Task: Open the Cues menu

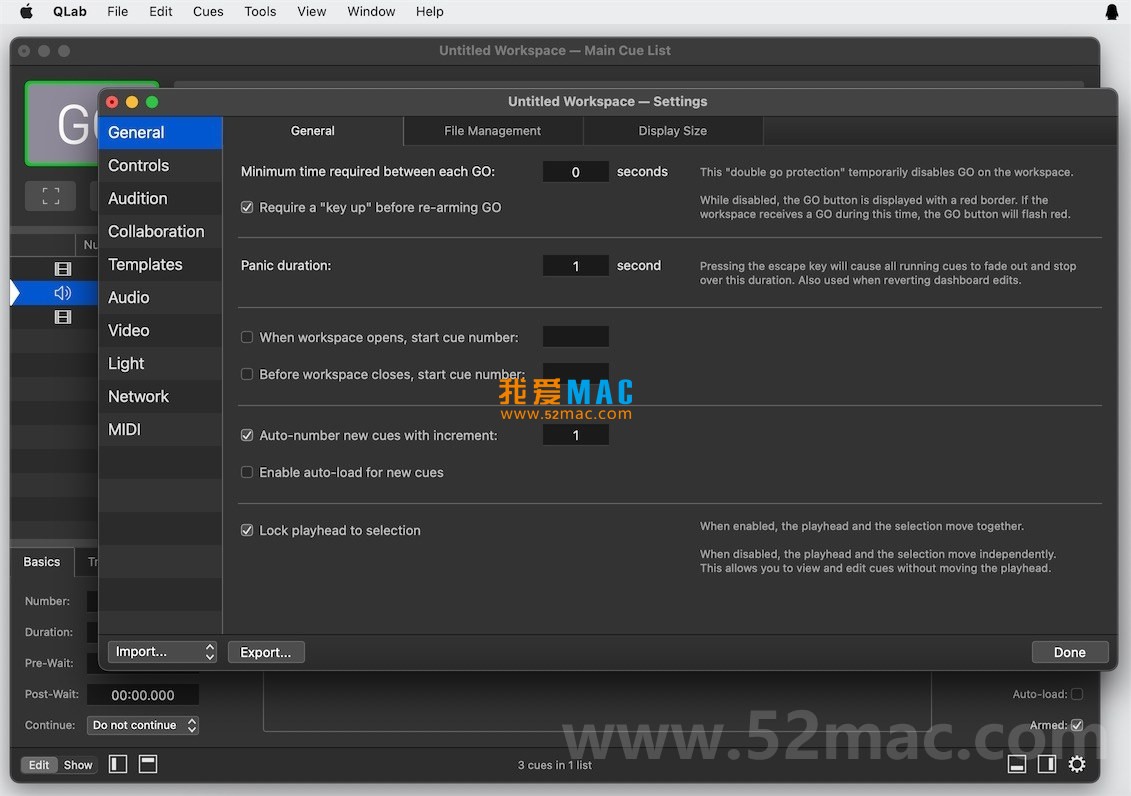Action: [208, 12]
